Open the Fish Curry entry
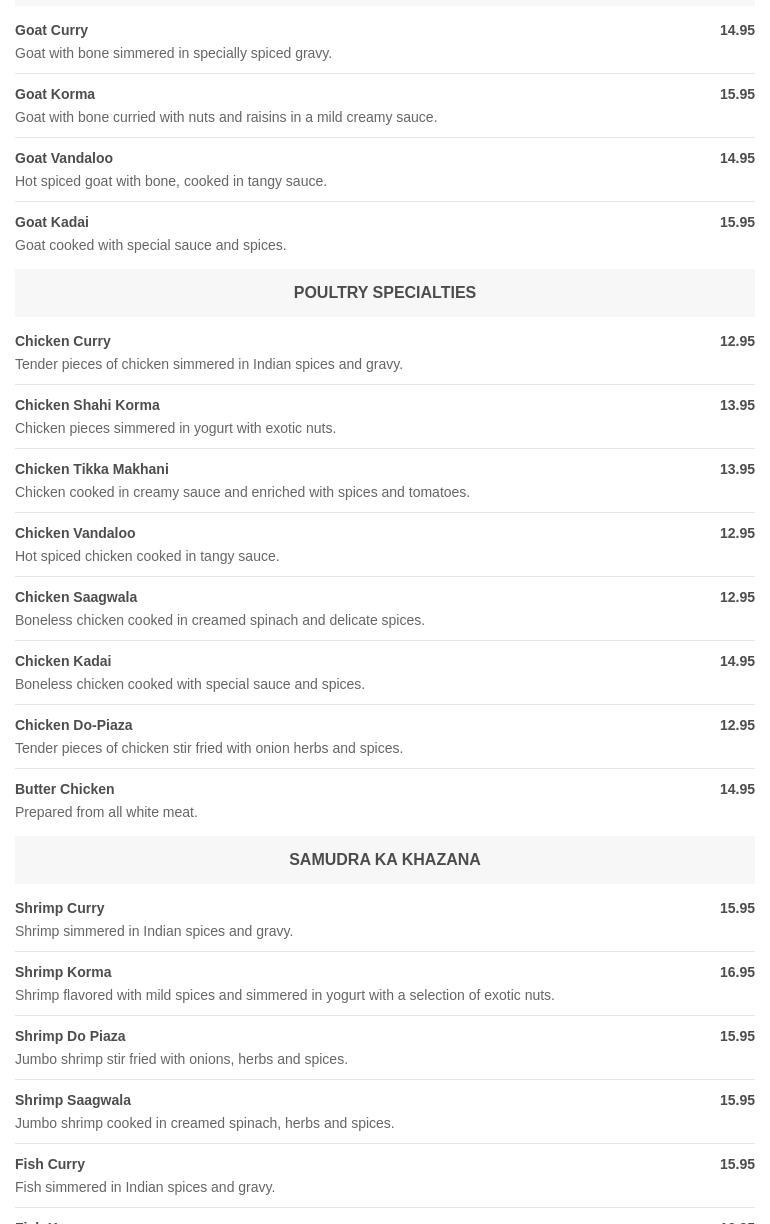 coord(50,1164)
